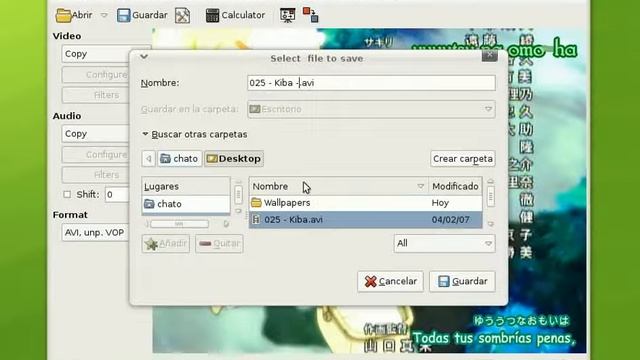Open a file with the Abrir toolbar button

point(74,15)
